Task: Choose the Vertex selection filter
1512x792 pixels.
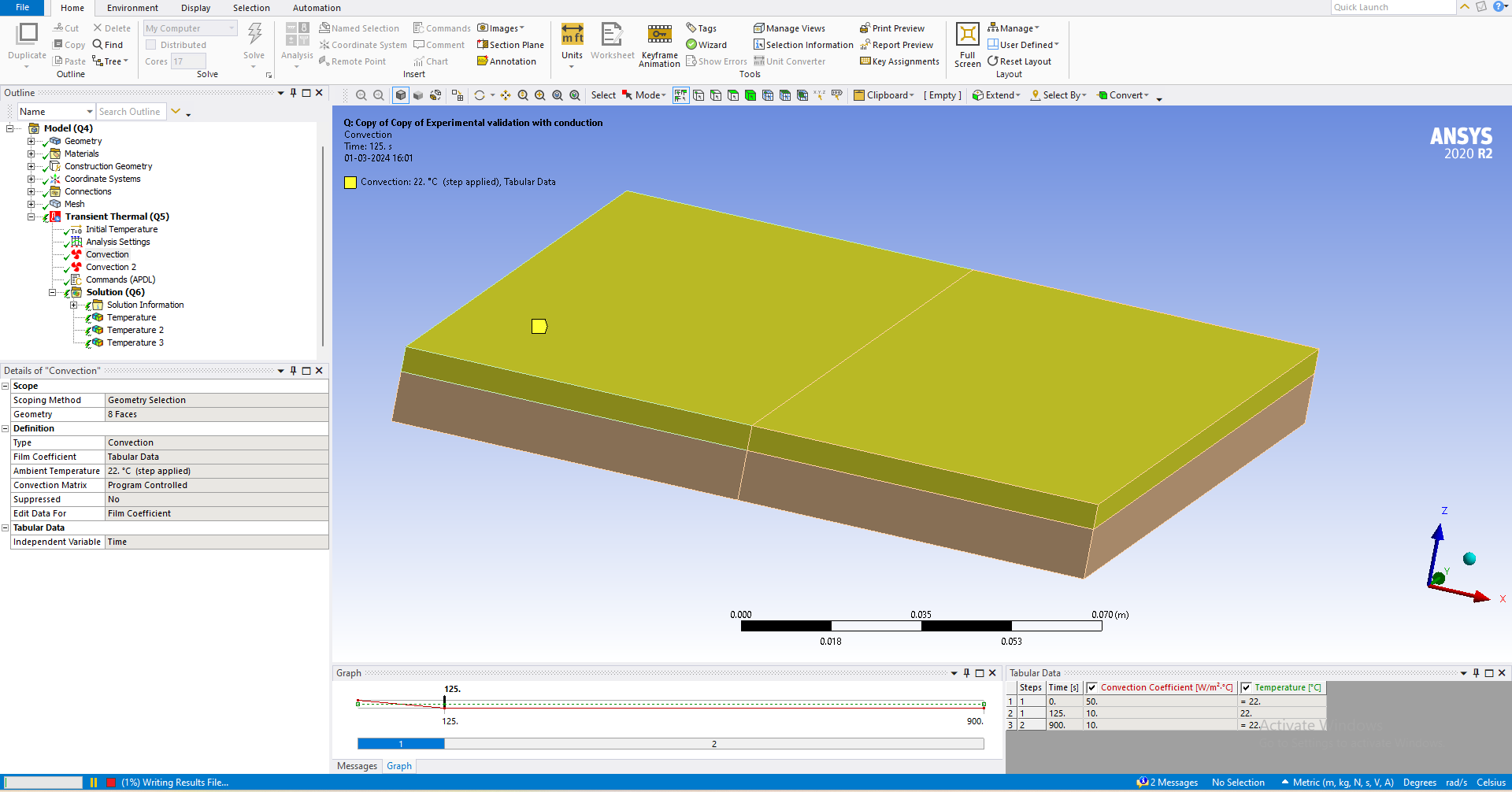Action: (699, 95)
